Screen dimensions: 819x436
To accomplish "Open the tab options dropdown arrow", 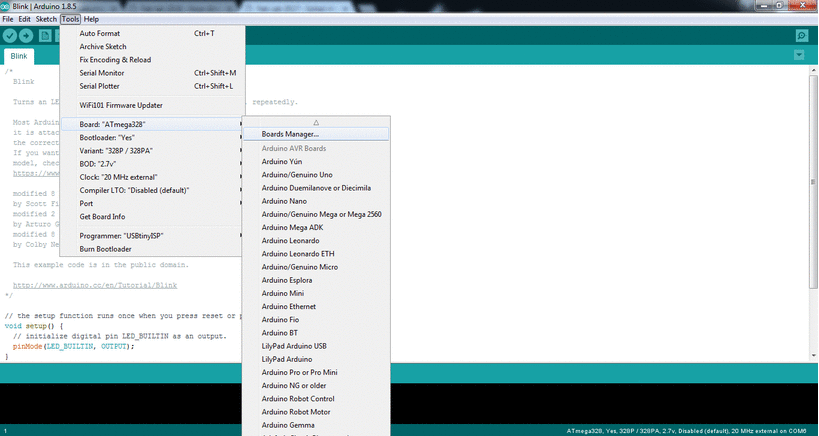I will pos(799,55).
